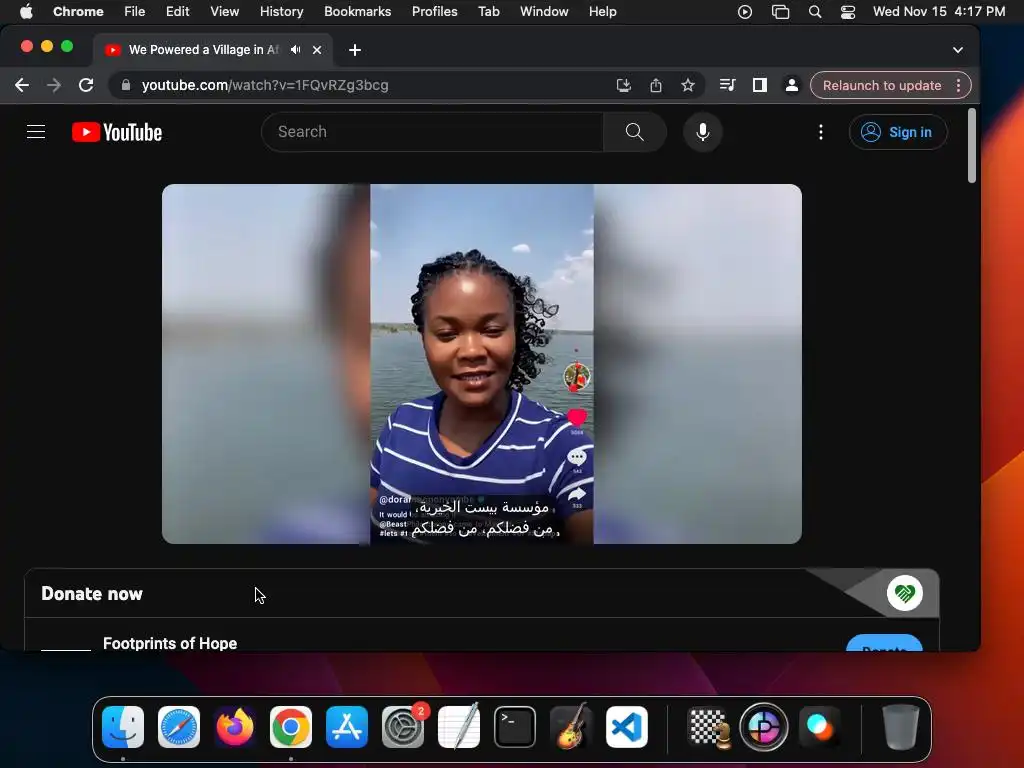
Task: Click the search magnifier button on YouTube
Action: [635, 132]
